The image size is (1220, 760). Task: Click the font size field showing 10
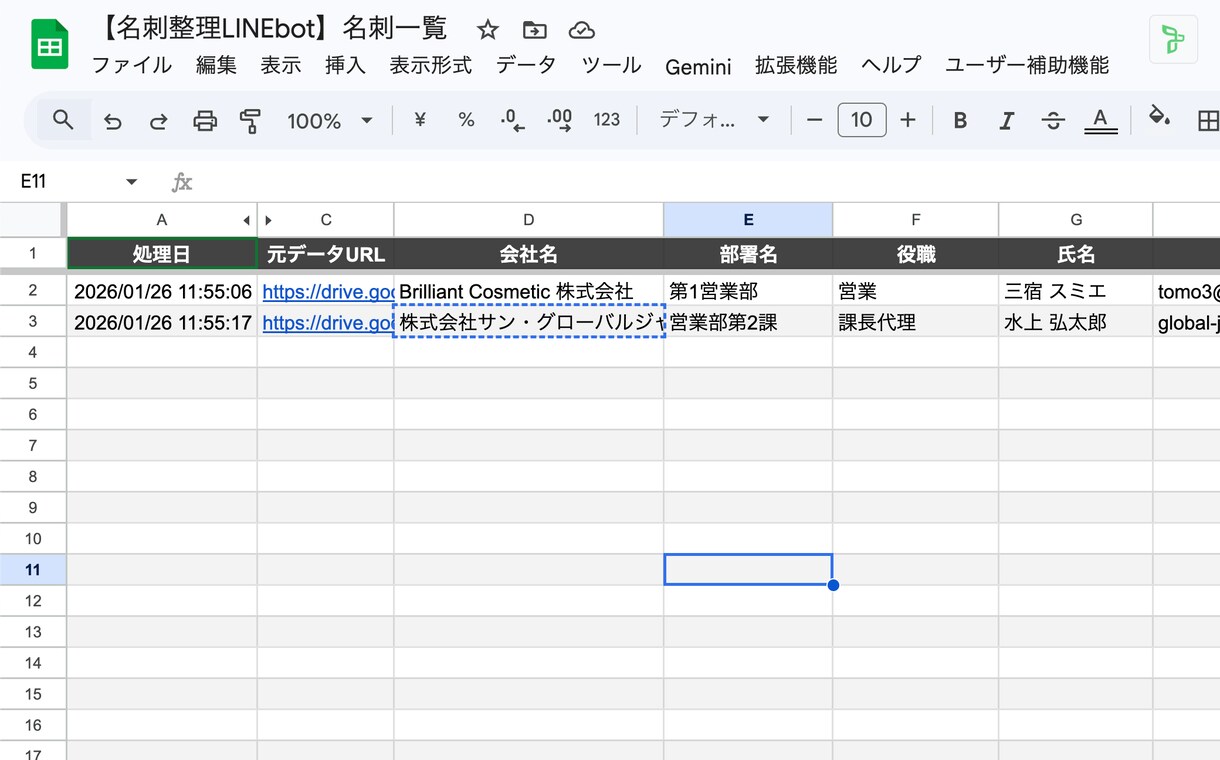[x=862, y=120]
